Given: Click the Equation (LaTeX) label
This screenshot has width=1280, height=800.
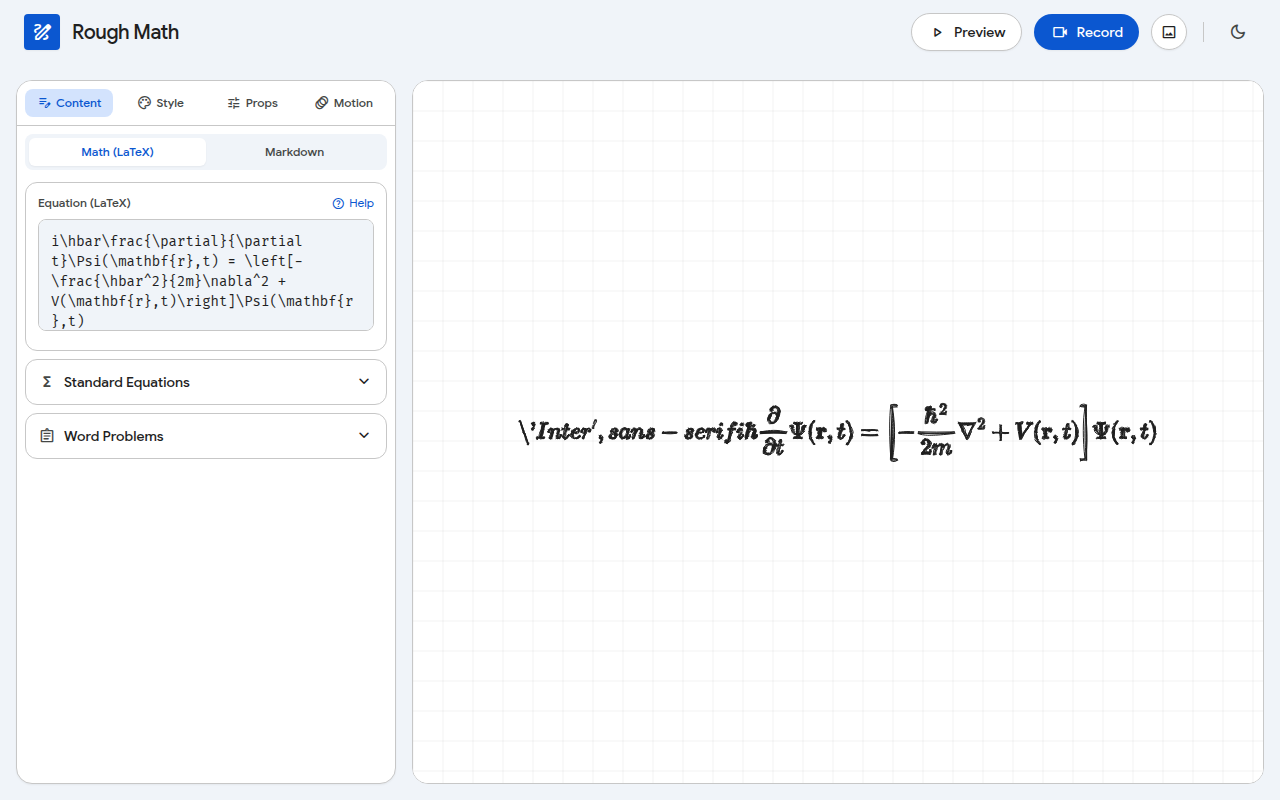Looking at the screenshot, I should tap(84, 203).
